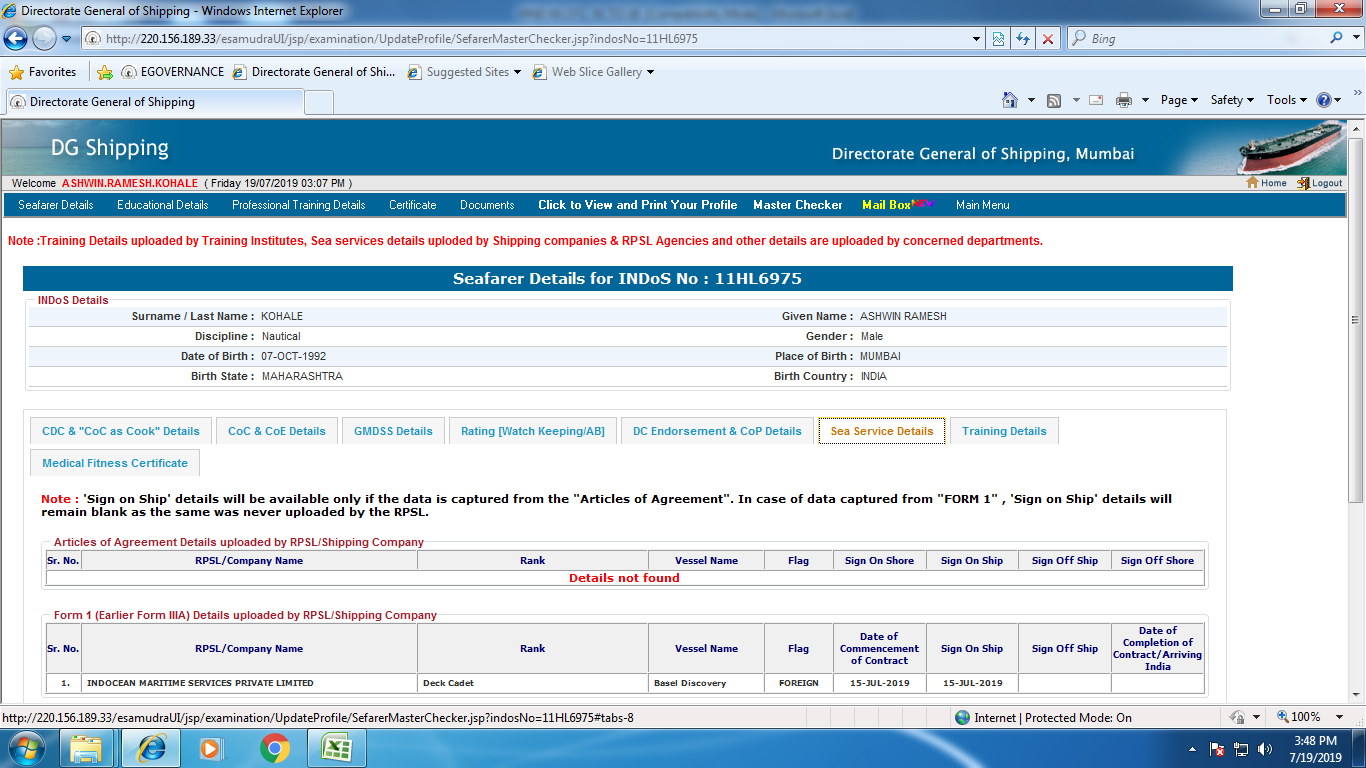The image size is (1366, 768).
Task: Click the Internet Explorer taskbar icon
Action: click(x=151, y=748)
